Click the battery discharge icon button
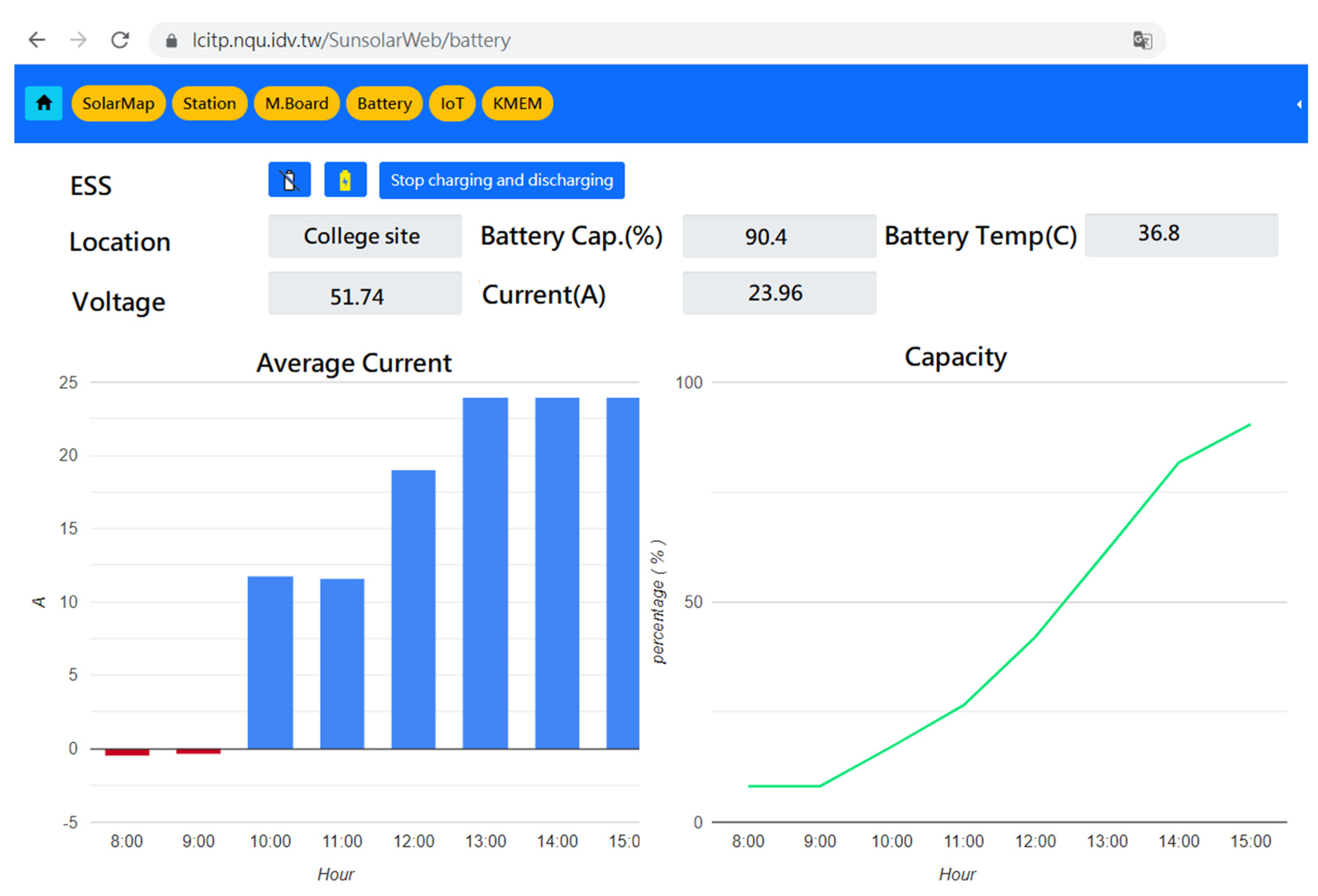The image size is (1318, 896). pyautogui.click(x=289, y=180)
